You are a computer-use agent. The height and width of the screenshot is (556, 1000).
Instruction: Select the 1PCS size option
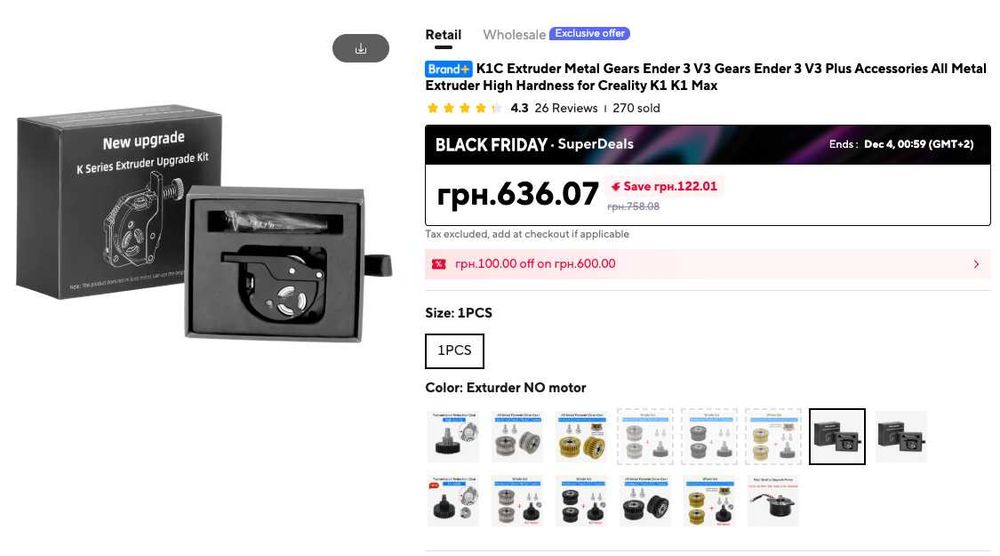[454, 351]
